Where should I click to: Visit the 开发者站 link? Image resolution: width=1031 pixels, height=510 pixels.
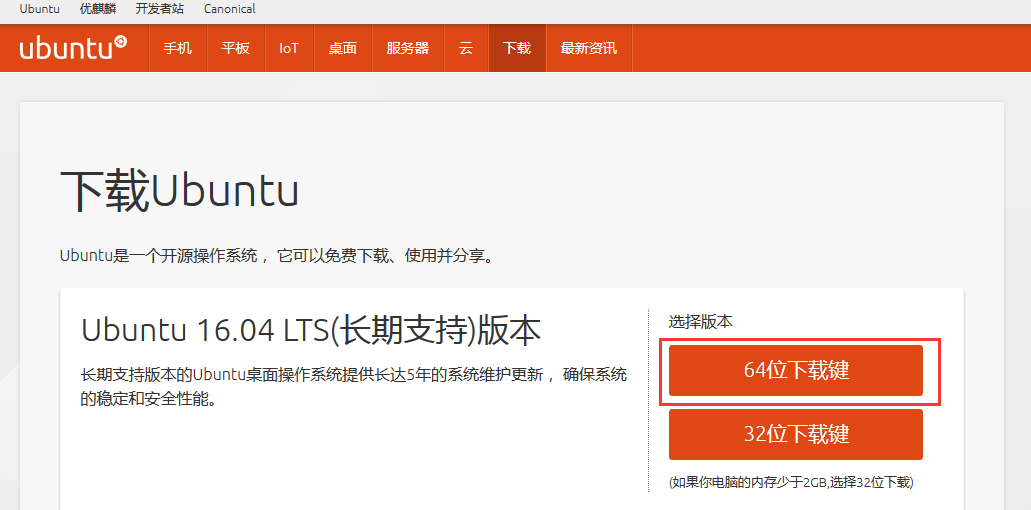160,9
